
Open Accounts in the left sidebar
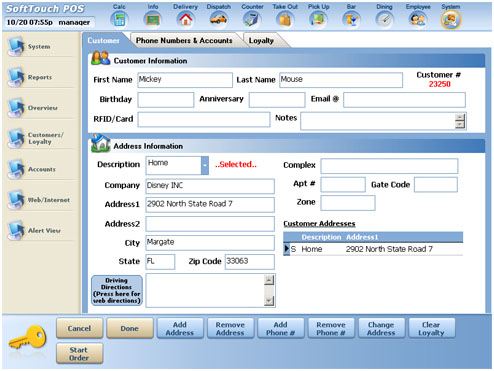[39, 169]
